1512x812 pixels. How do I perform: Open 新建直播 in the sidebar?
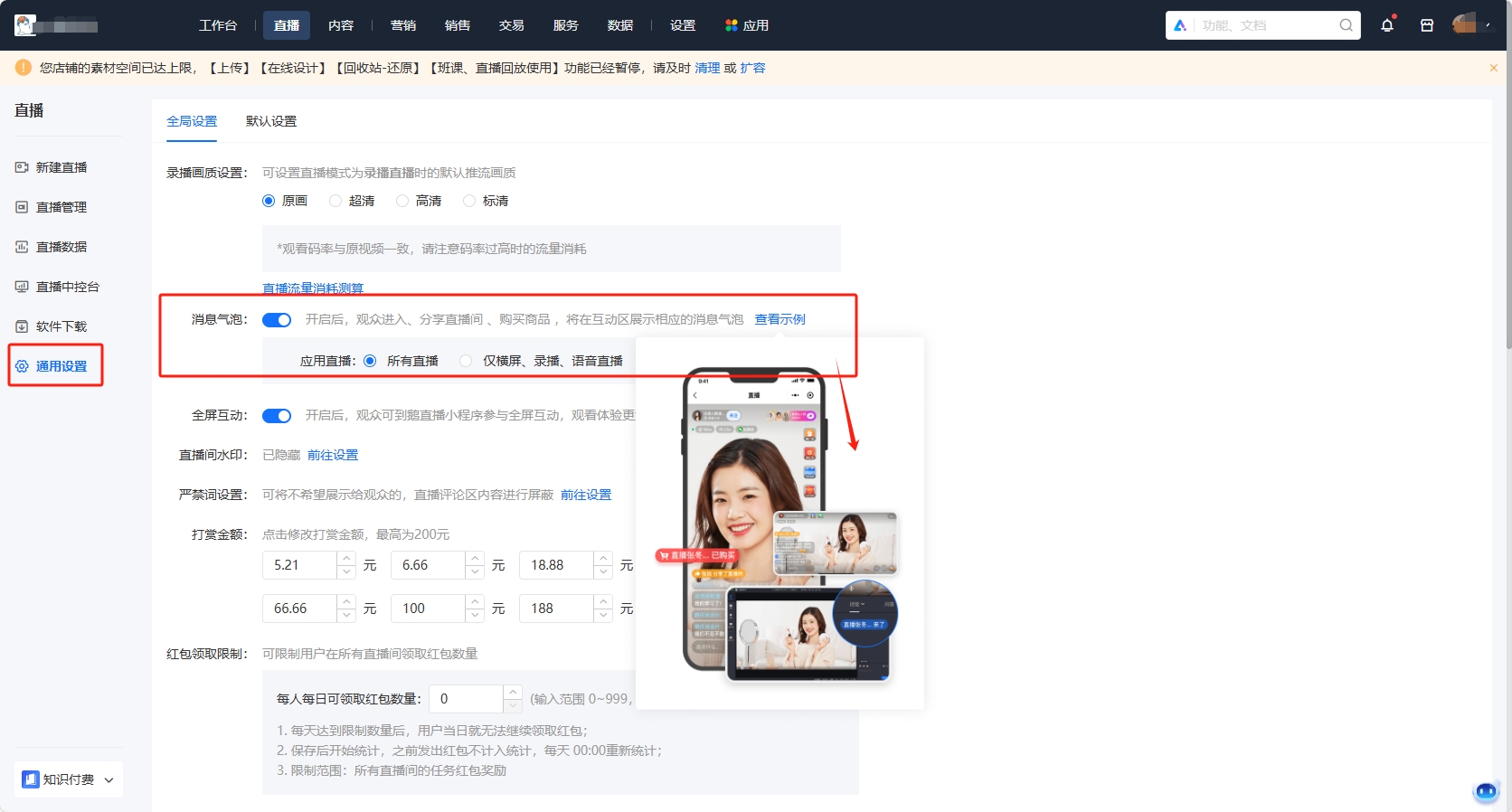(61, 167)
